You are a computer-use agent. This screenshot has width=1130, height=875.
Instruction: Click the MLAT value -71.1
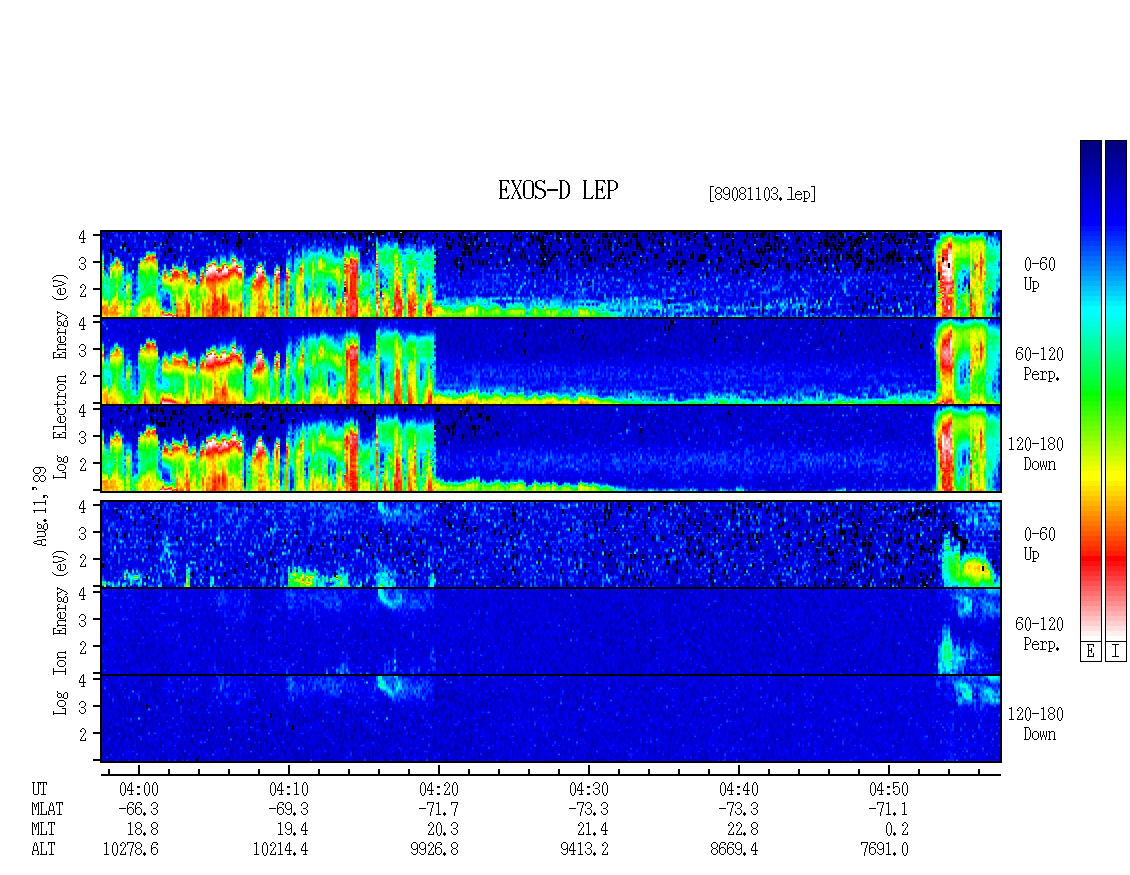click(889, 809)
